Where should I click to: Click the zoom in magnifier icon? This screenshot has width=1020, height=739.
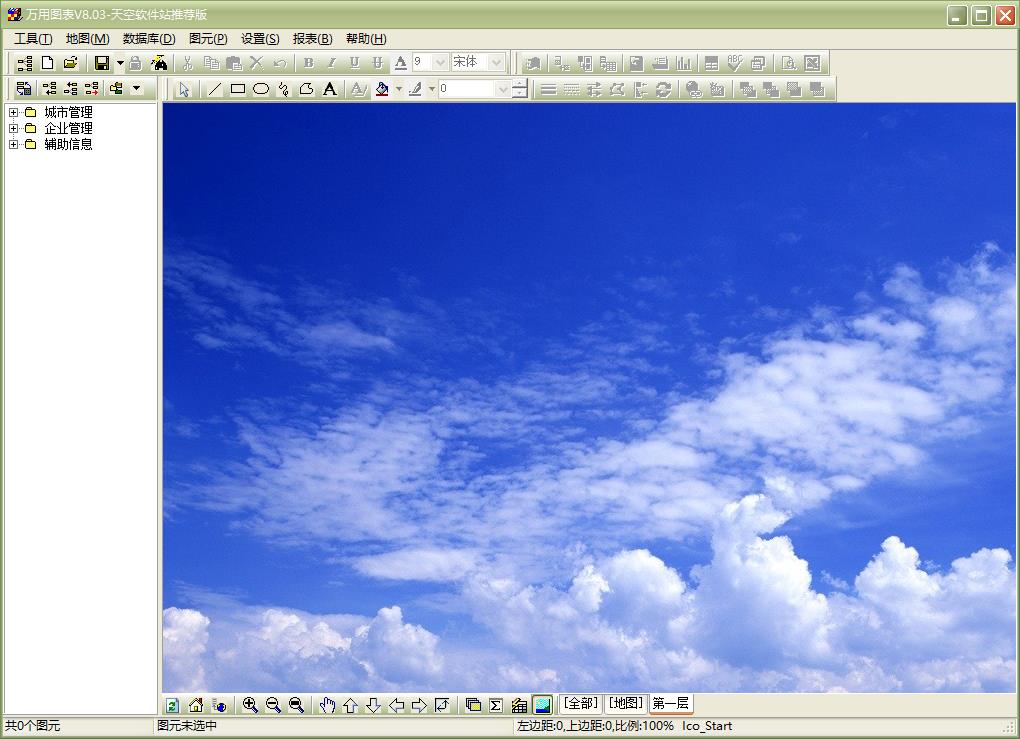click(x=250, y=705)
